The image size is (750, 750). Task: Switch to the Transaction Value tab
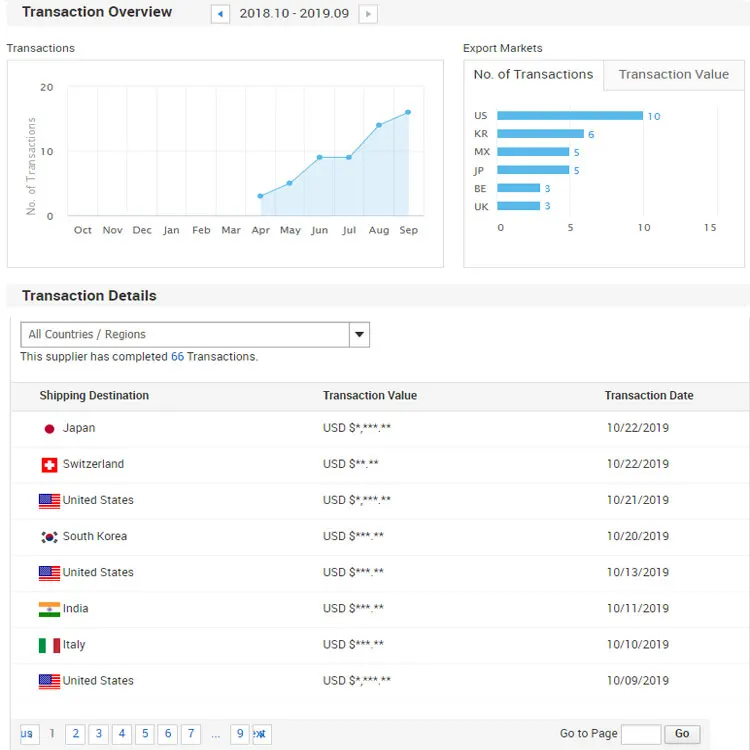click(x=673, y=75)
